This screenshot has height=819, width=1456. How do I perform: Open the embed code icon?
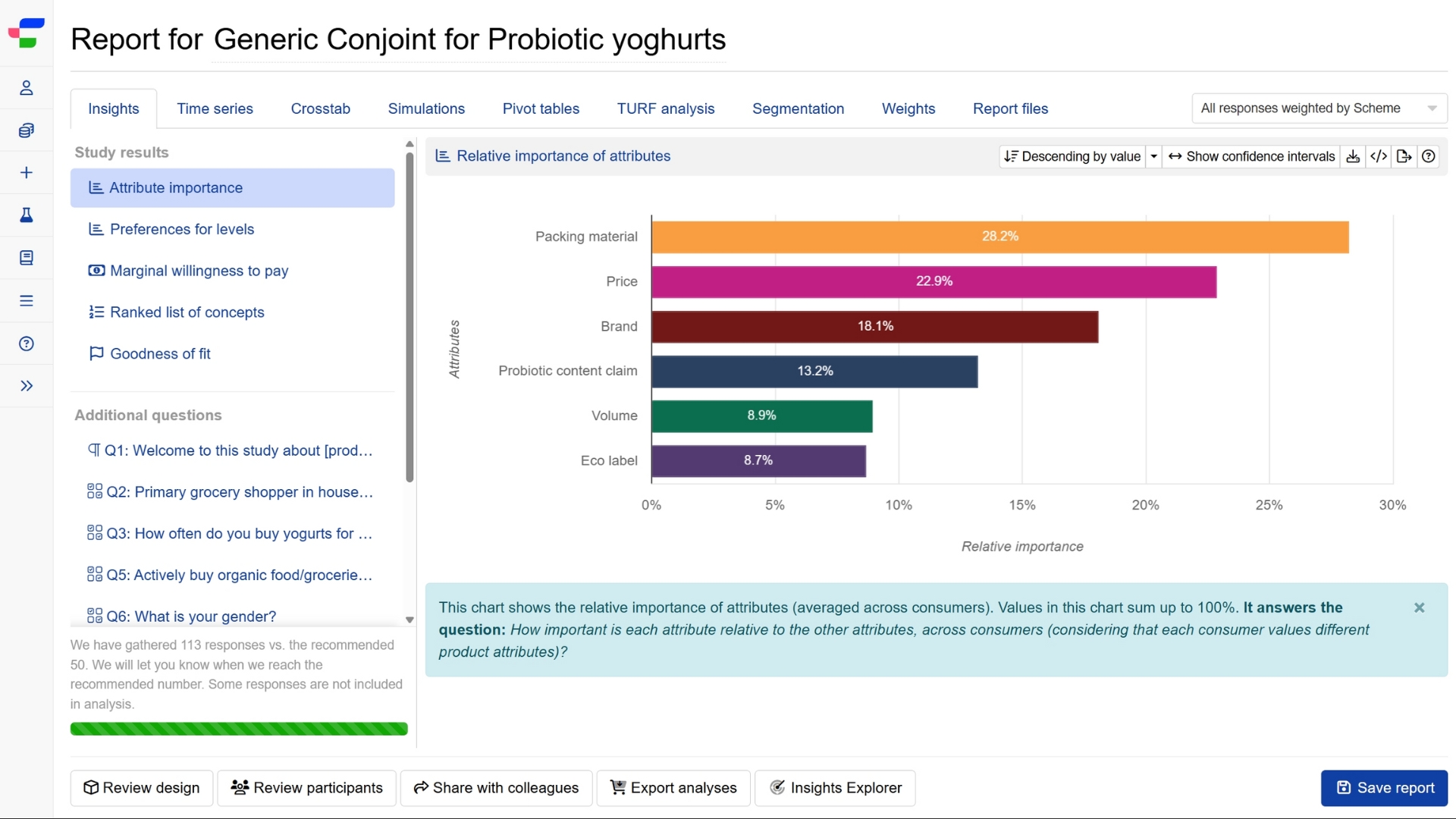click(1379, 156)
